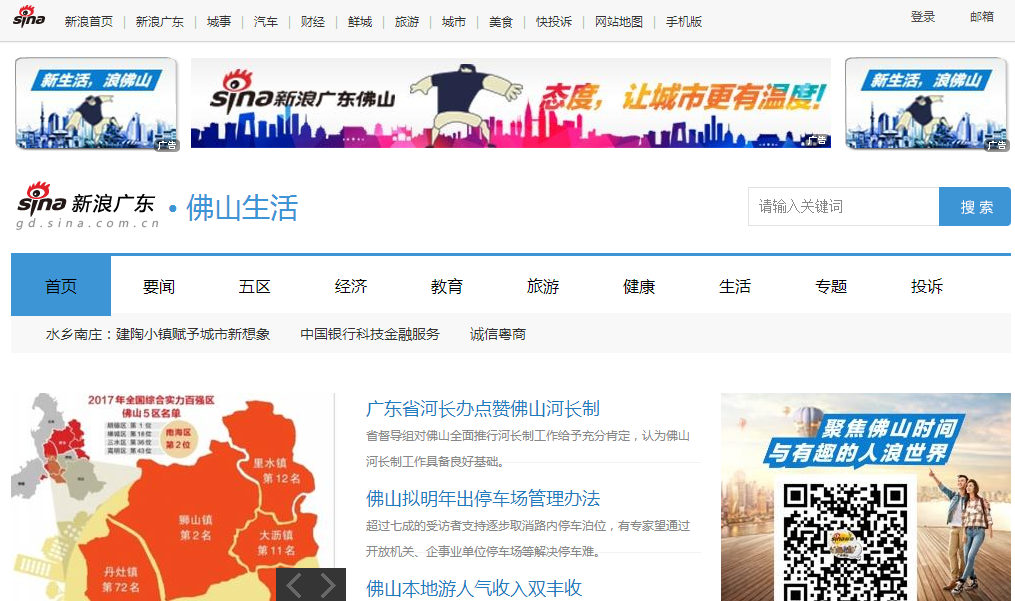
Task: Click summary text 省督导组对佛山全面推行河长制
Action: (528, 448)
